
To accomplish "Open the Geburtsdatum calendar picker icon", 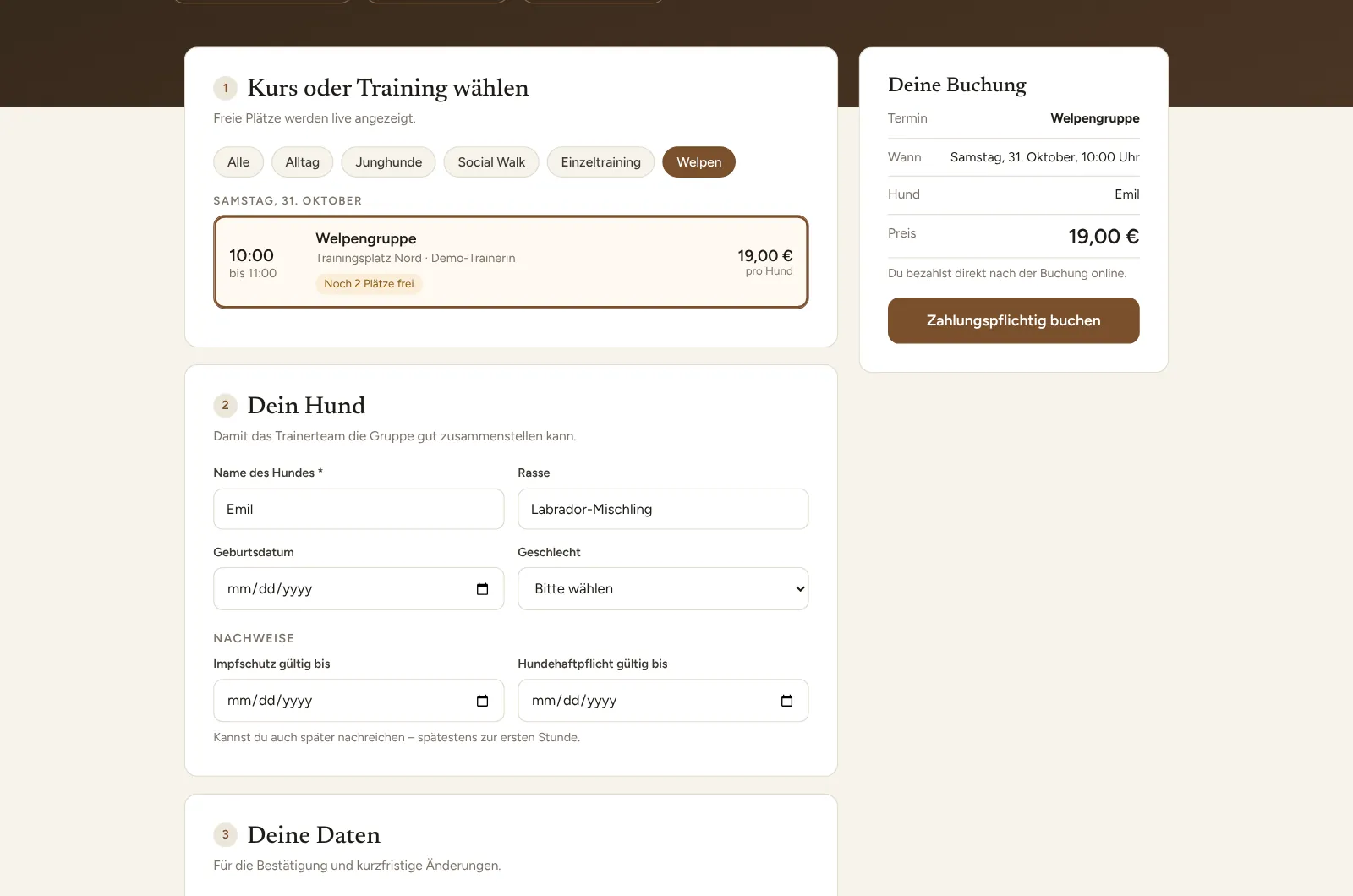I will point(482,589).
